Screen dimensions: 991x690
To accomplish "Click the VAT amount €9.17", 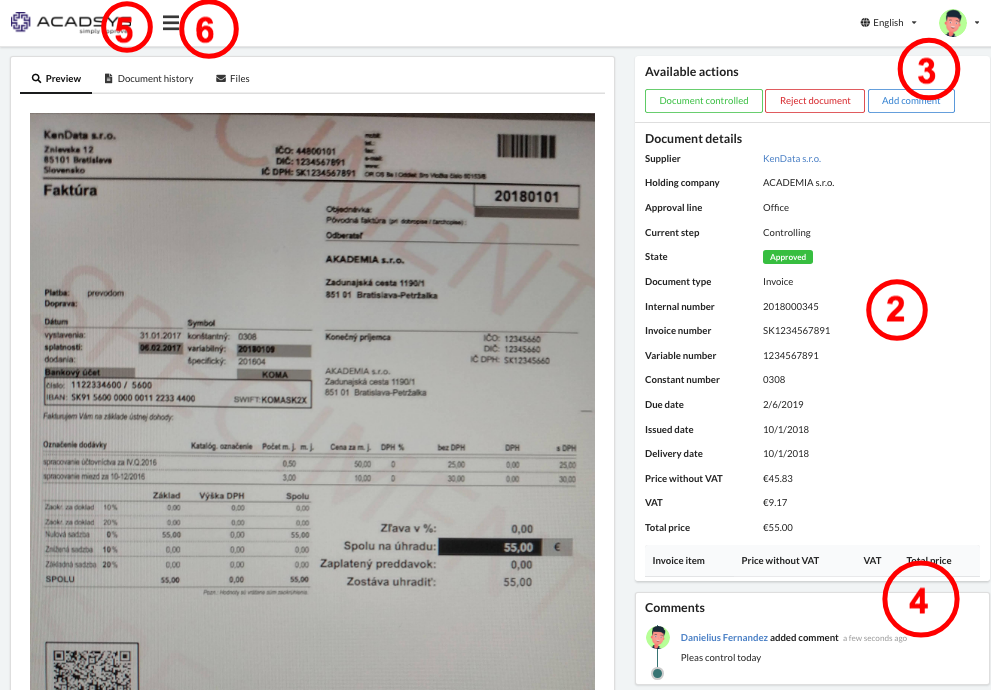I will 775,503.
